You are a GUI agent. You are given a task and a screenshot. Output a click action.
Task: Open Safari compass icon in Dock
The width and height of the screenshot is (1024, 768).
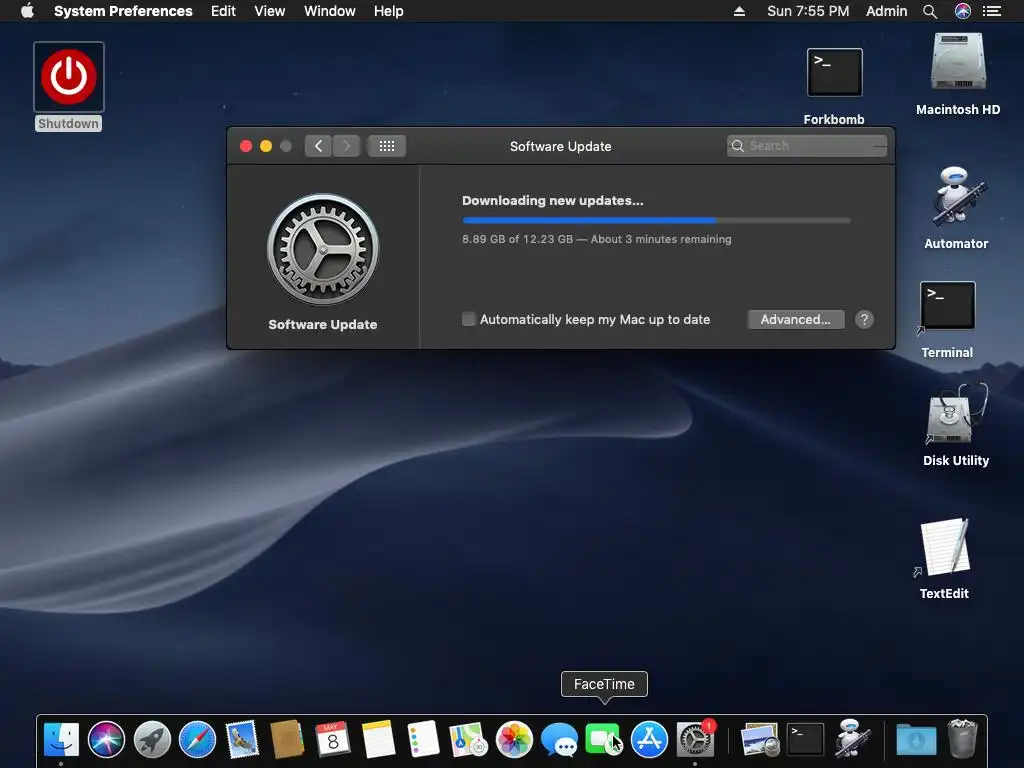(x=197, y=739)
